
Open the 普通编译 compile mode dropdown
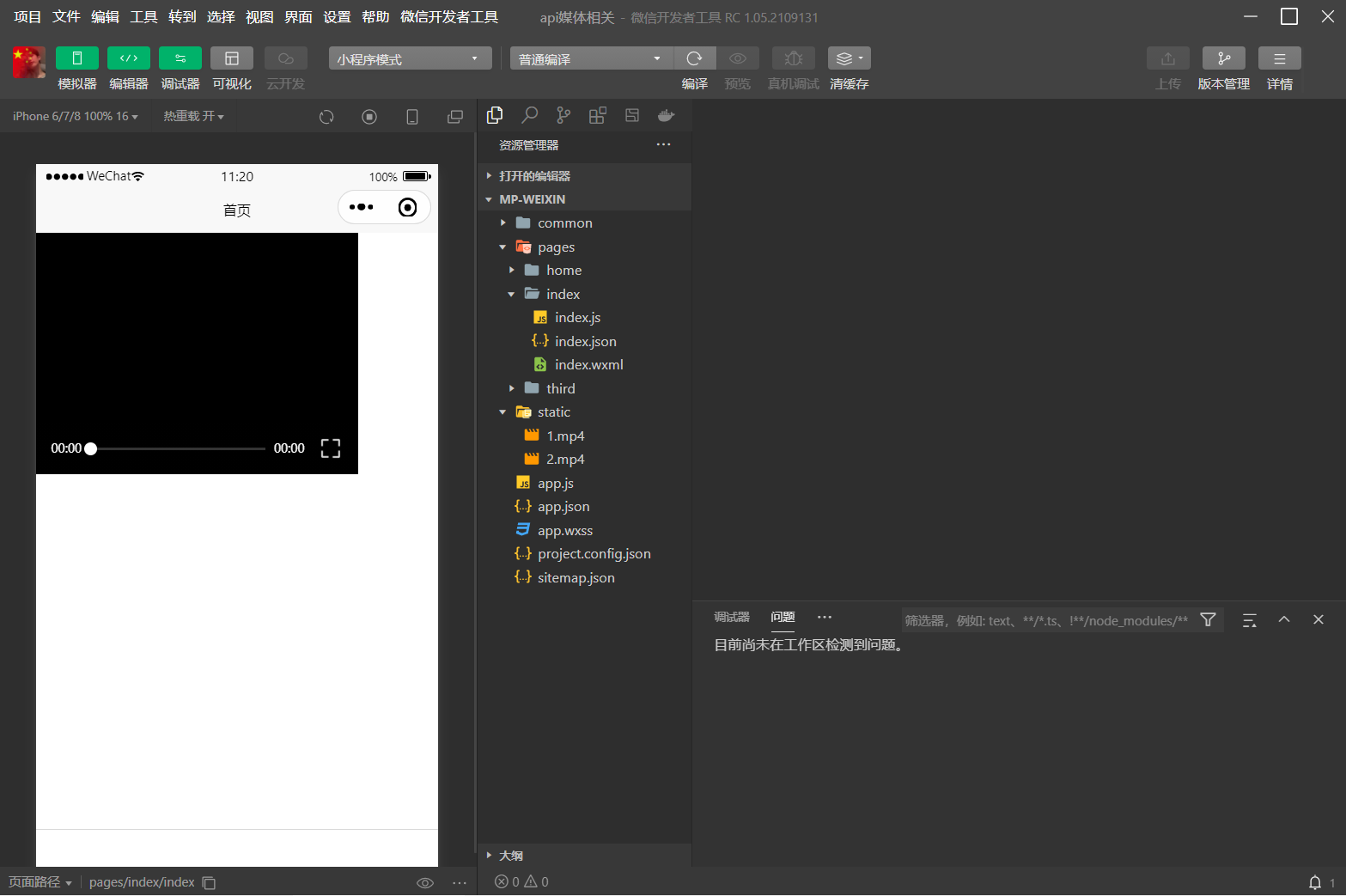[591, 58]
